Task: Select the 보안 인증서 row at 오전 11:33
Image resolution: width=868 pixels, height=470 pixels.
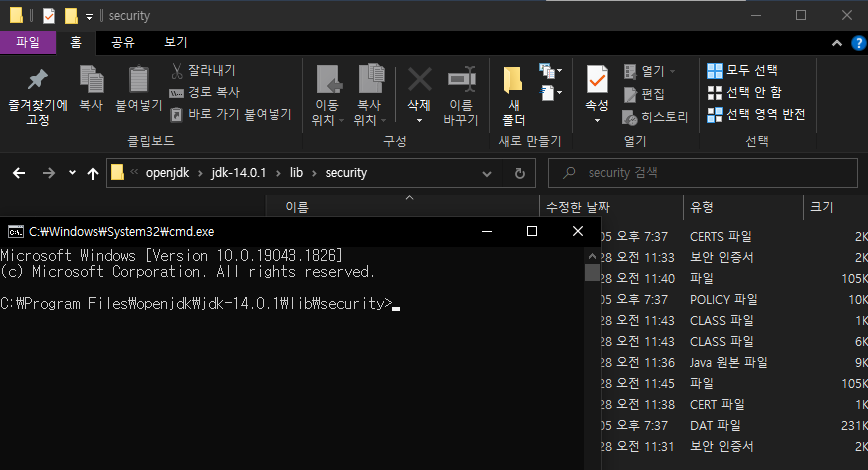Action: click(x=734, y=257)
